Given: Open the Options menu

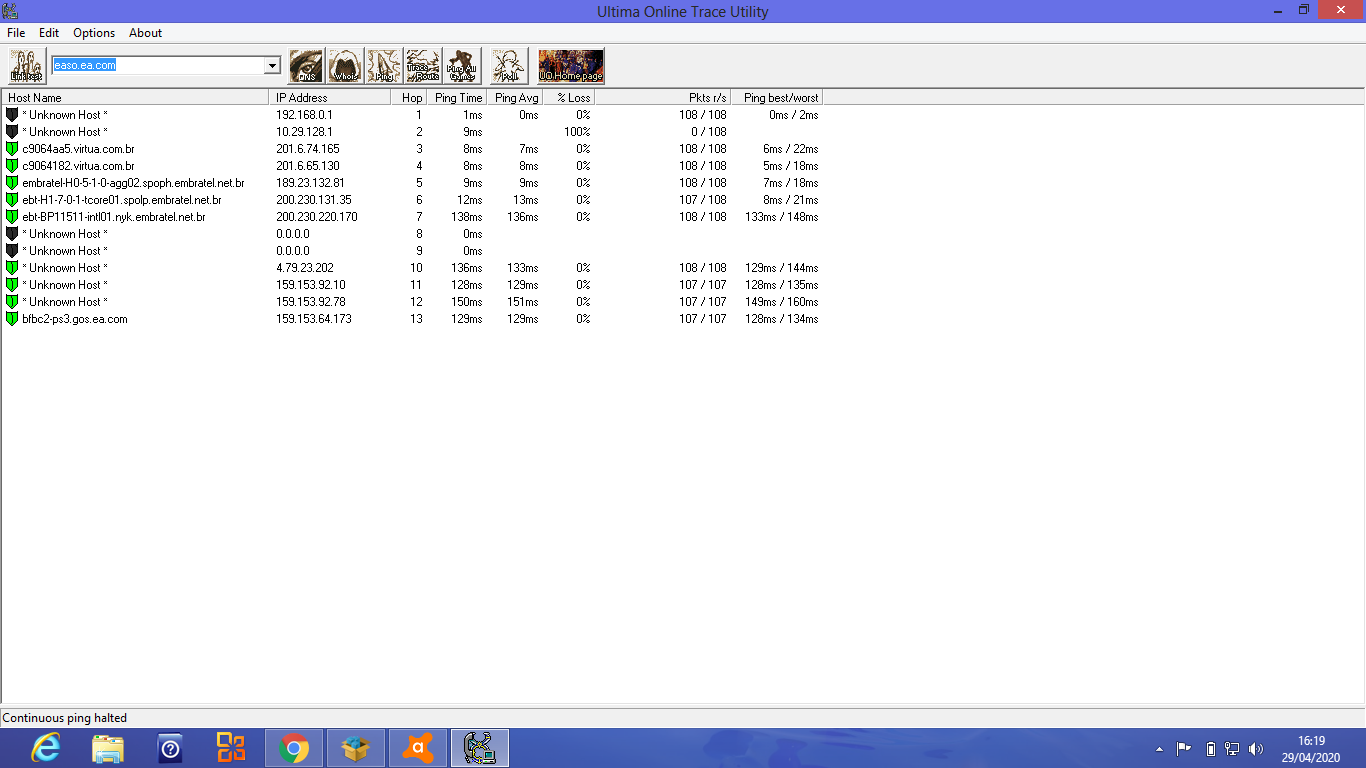Looking at the screenshot, I should pyautogui.click(x=94, y=33).
